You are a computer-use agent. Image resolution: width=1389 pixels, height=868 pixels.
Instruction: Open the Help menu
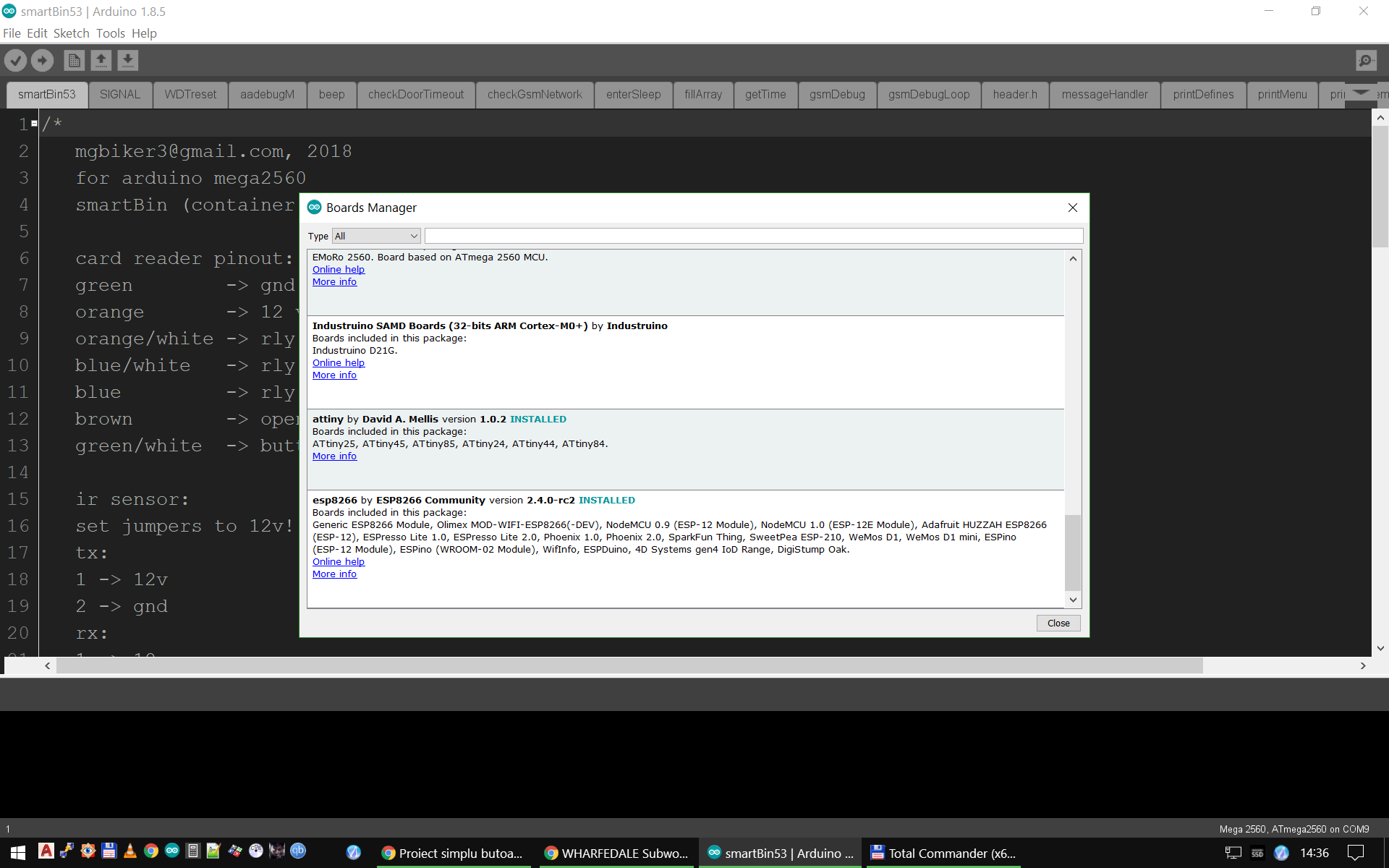tap(144, 33)
